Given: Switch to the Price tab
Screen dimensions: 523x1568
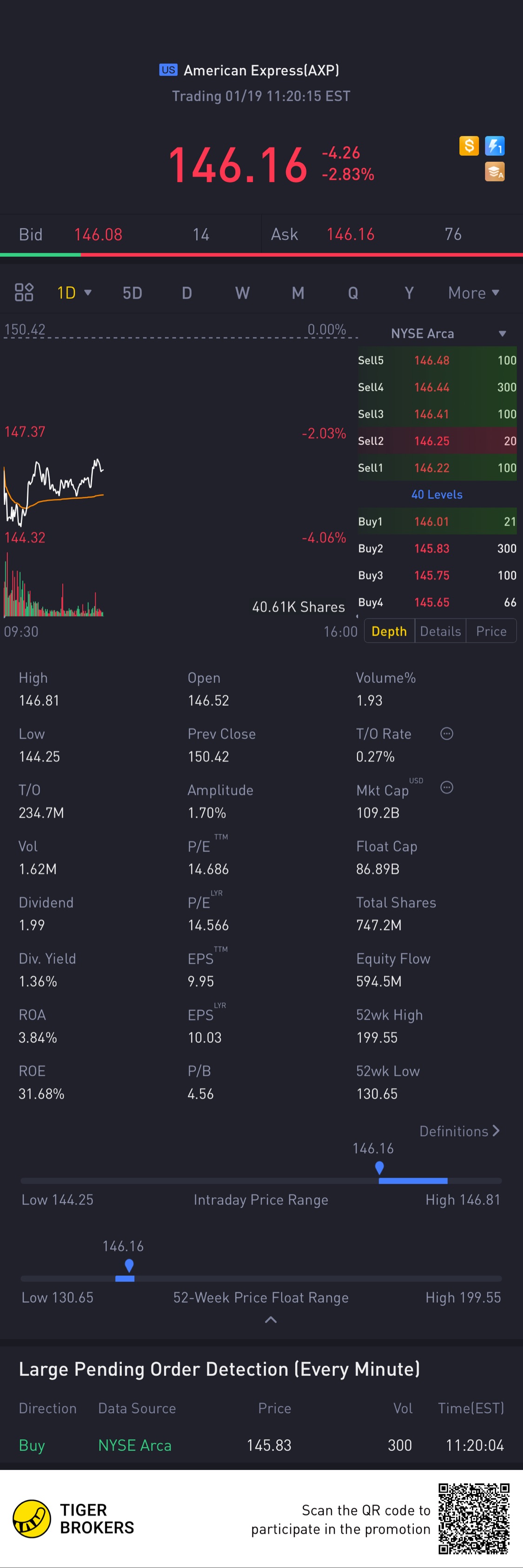Looking at the screenshot, I should (x=491, y=631).
